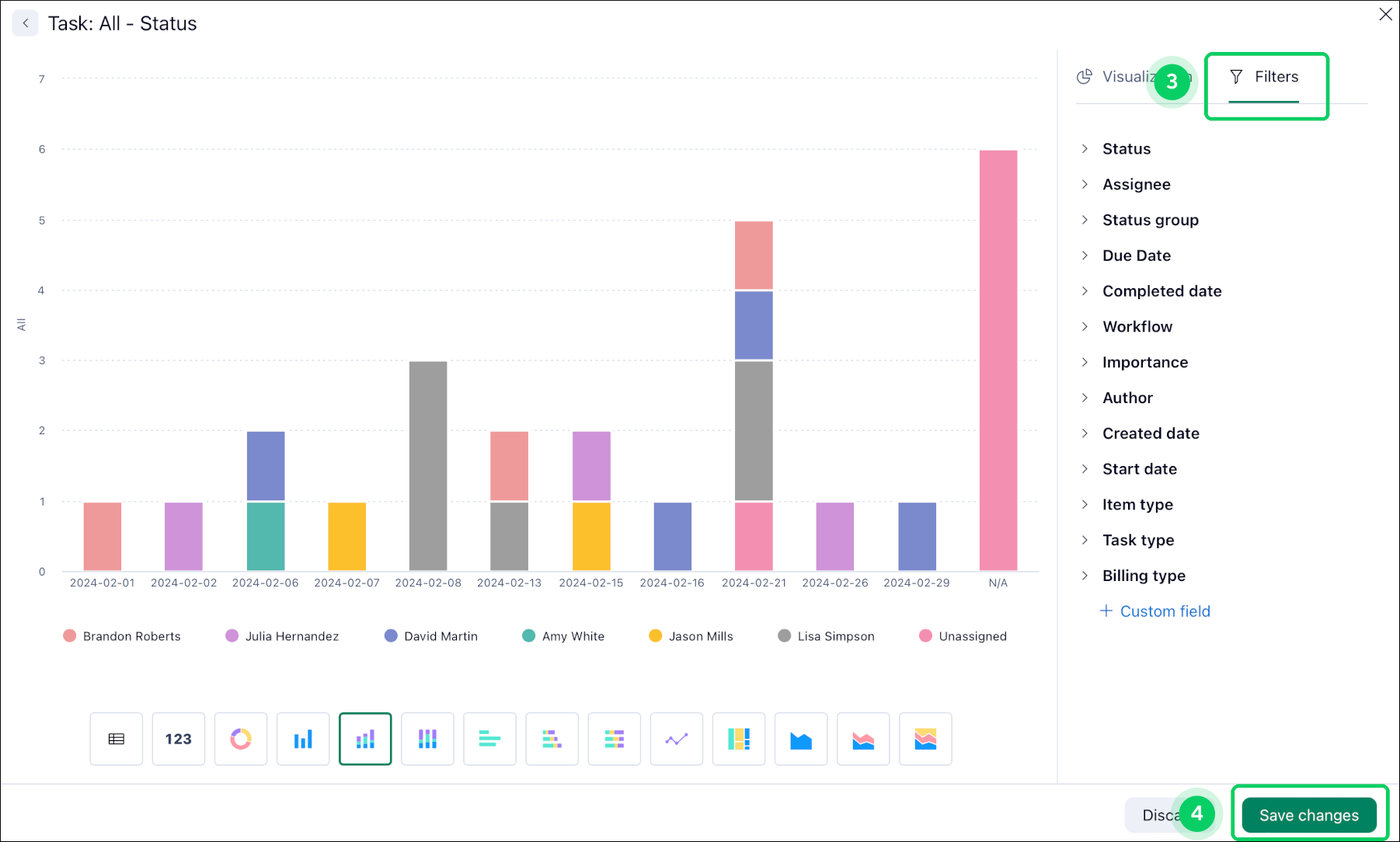Expand the Assignee filter
Image resolution: width=1400 pixels, height=842 pixels.
tap(1136, 185)
